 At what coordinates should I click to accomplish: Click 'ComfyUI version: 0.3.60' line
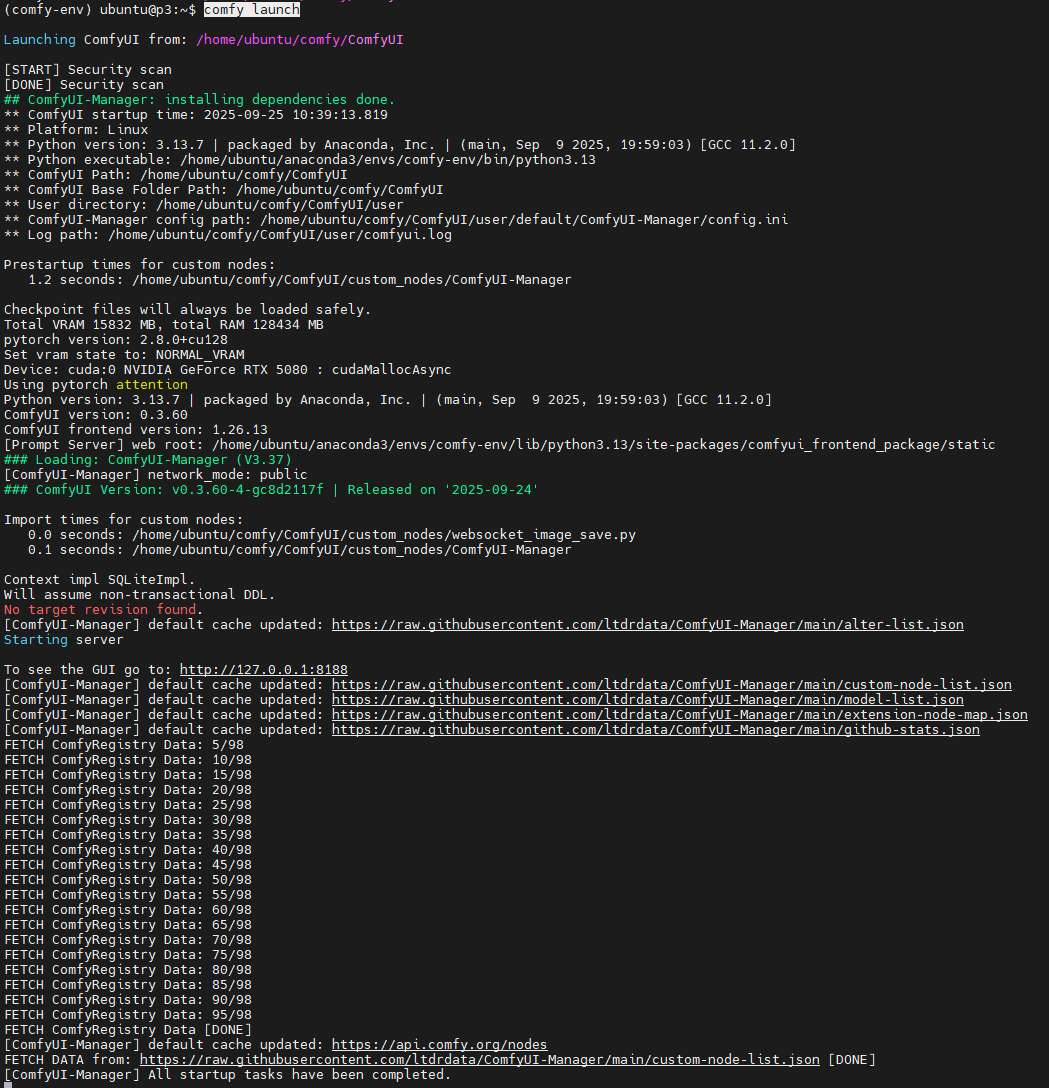tap(96, 414)
